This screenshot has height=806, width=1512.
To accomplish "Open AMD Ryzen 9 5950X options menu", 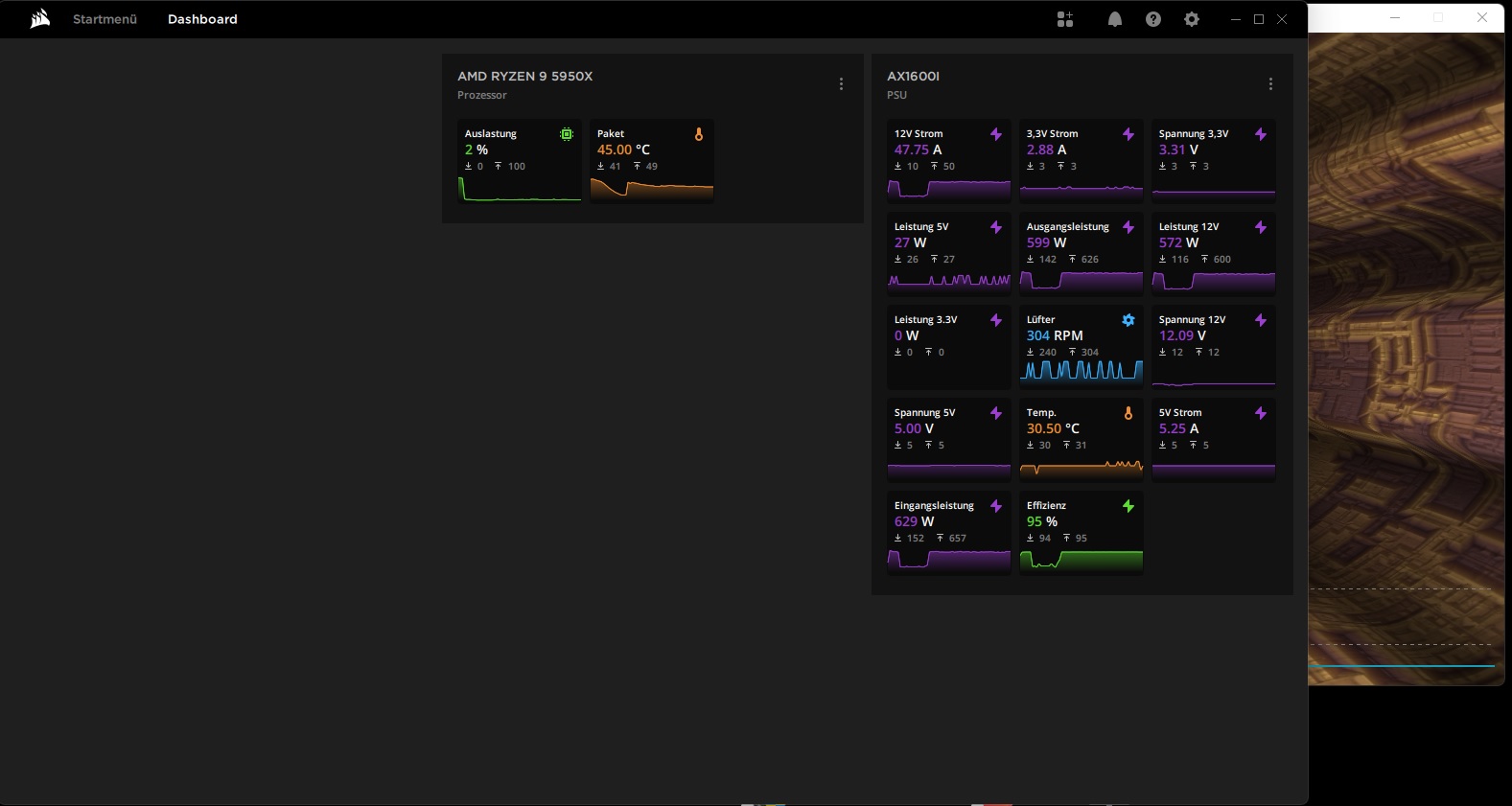I will click(x=841, y=84).
